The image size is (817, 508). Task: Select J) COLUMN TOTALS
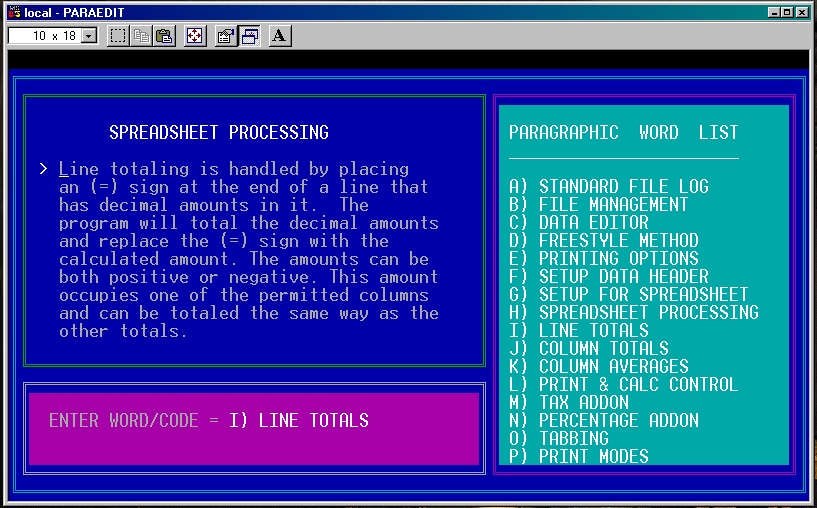pyautogui.click(x=589, y=348)
